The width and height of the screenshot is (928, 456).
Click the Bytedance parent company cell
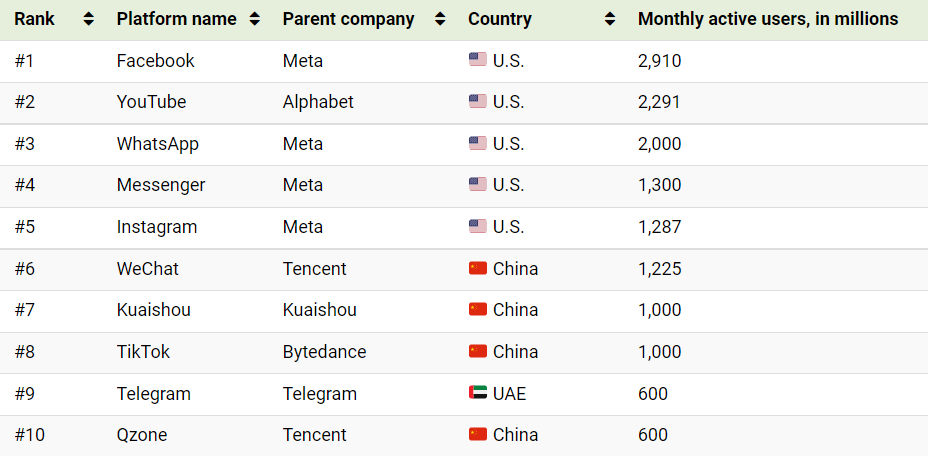point(324,352)
